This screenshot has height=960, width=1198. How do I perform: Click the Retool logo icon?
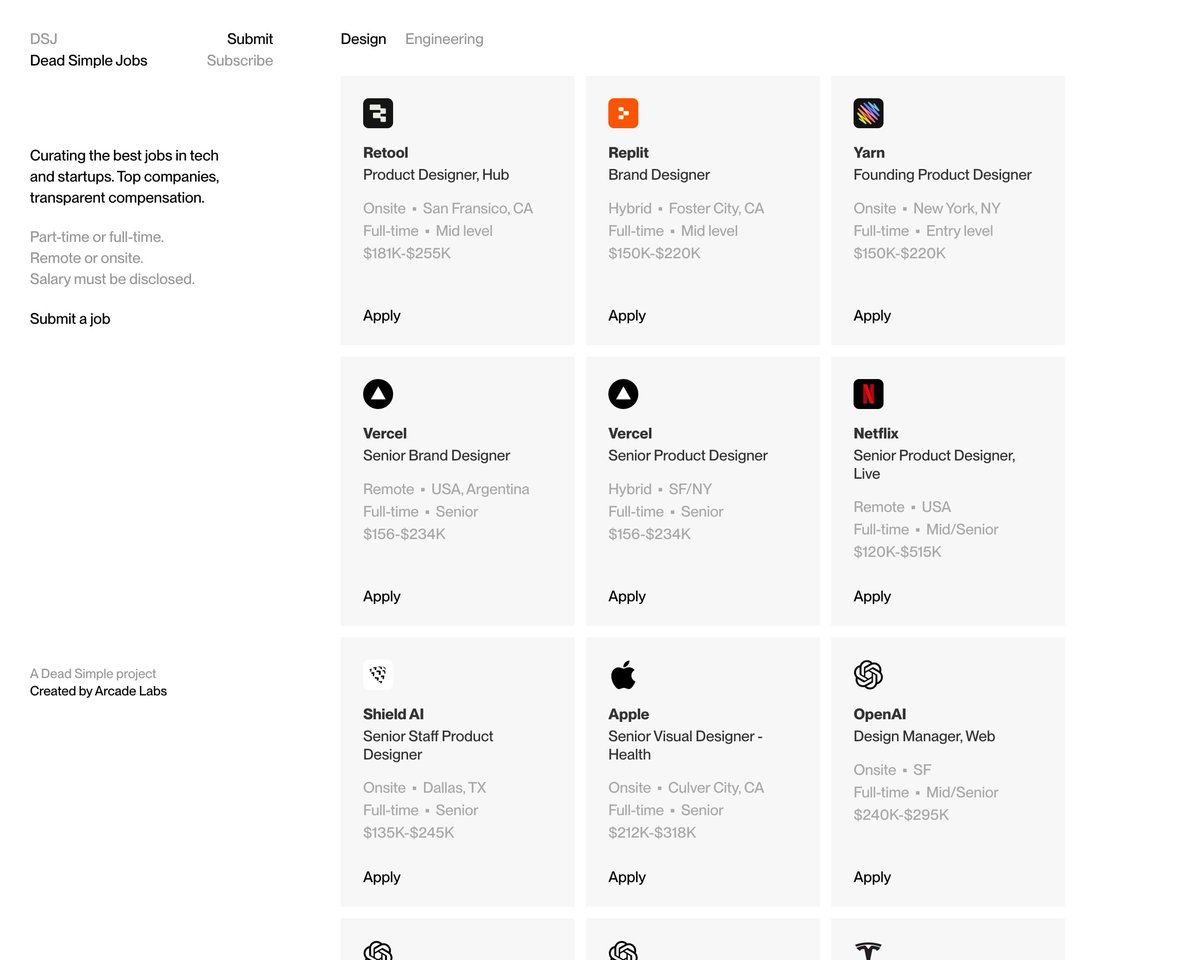(x=378, y=112)
